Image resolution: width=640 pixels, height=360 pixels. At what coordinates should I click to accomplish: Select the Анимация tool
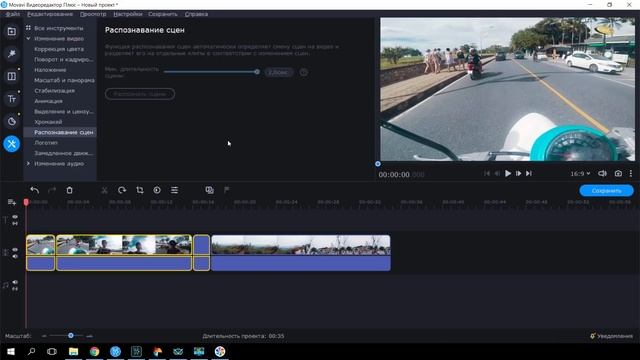pyautogui.click(x=49, y=101)
